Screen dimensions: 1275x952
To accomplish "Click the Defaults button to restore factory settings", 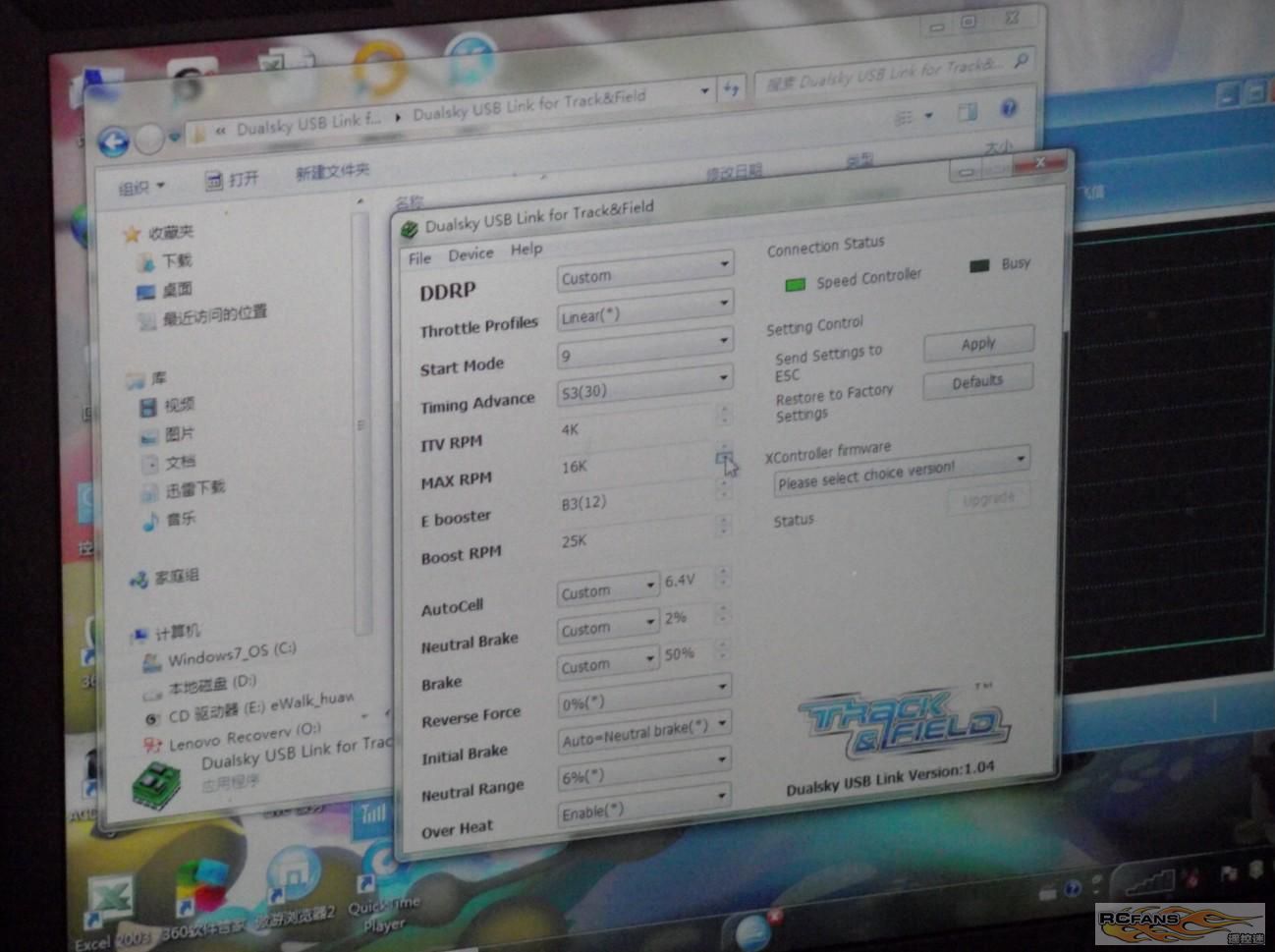I will click(977, 381).
